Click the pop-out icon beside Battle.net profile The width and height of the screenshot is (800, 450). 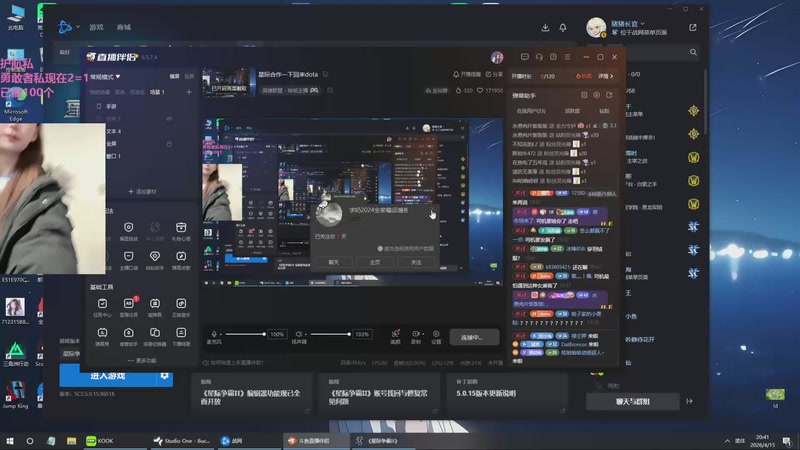click(x=692, y=28)
